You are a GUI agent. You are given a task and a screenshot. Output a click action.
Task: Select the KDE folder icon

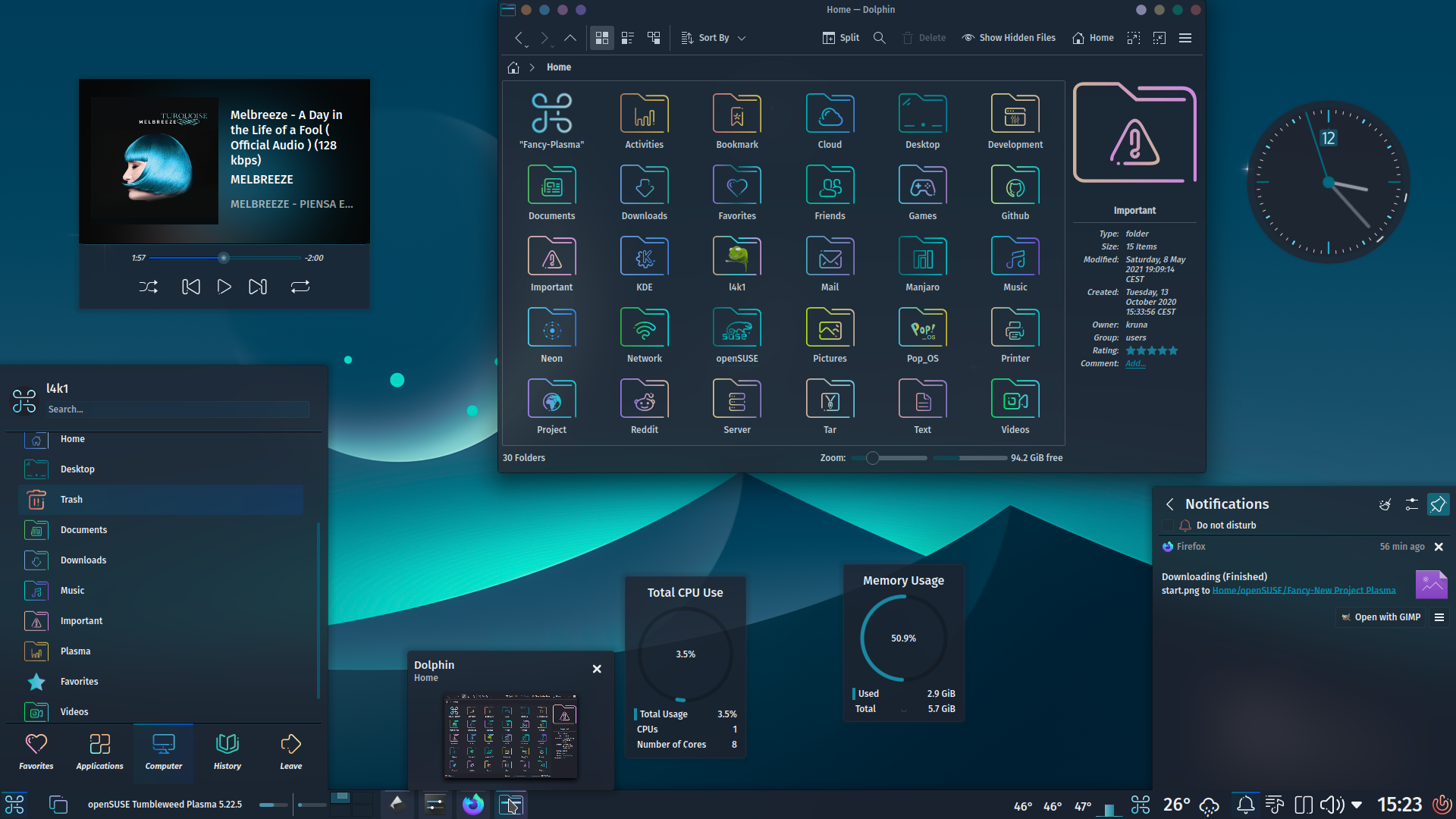(x=644, y=256)
